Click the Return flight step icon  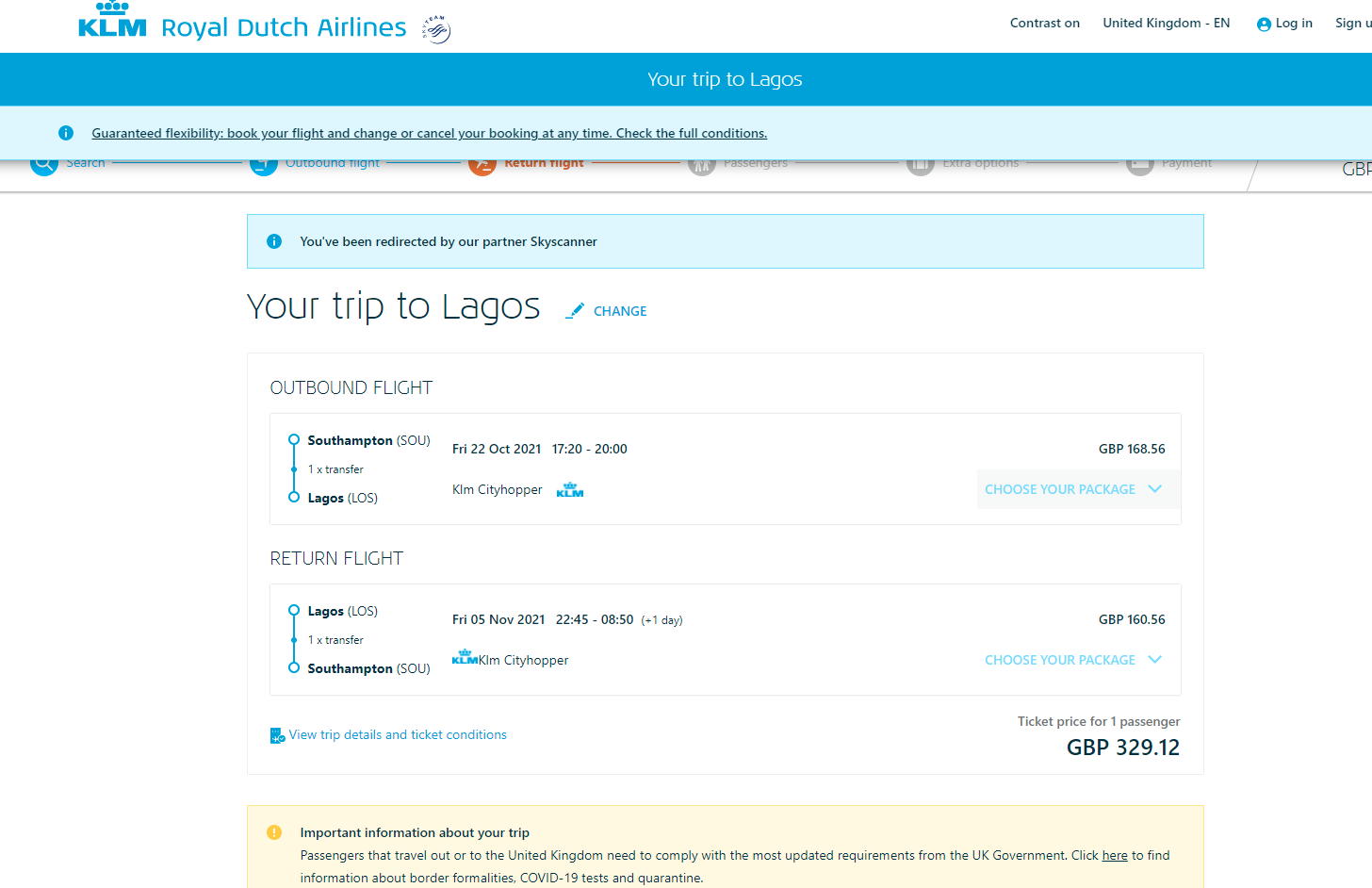pyautogui.click(x=482, y=166)
